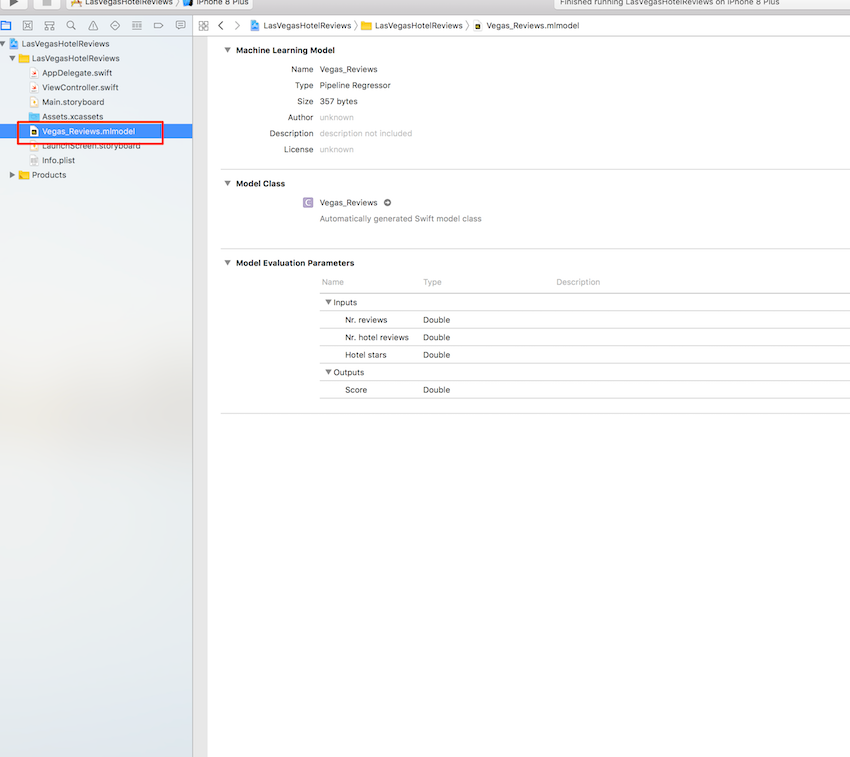Collapse the Machine Learning Model section

(228, 50)
